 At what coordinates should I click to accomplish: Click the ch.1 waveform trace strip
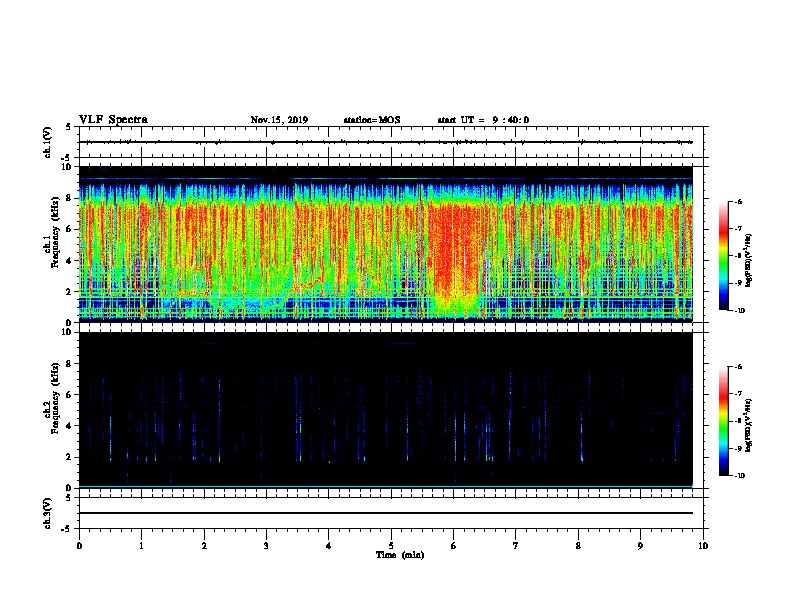[385, 142]
